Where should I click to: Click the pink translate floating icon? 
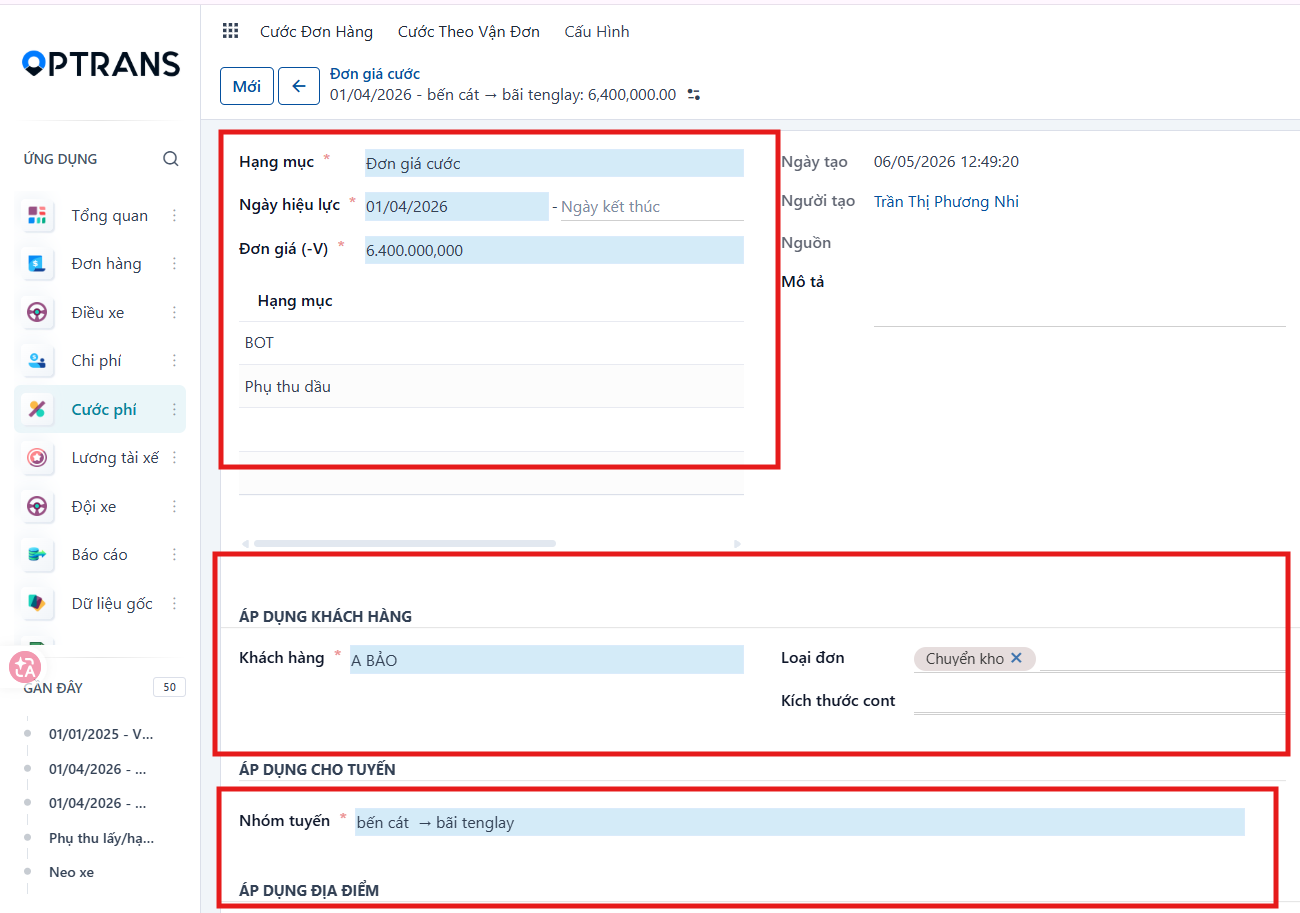[24, 667]
